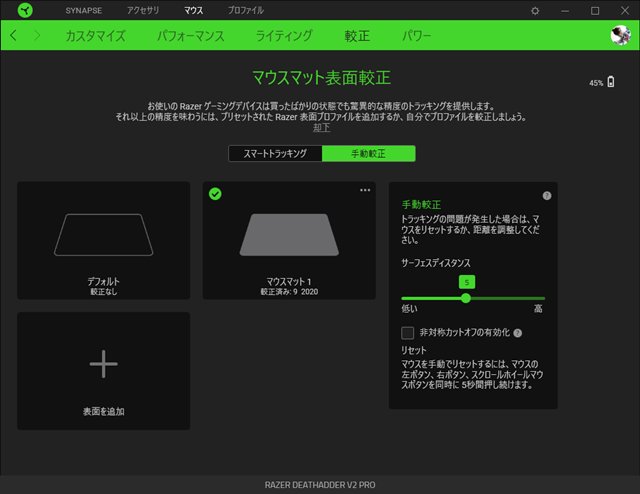The width and height of the screenshot is (640, 494).
Task: Go forward with the right arrow
Action: tap(37, 36)
